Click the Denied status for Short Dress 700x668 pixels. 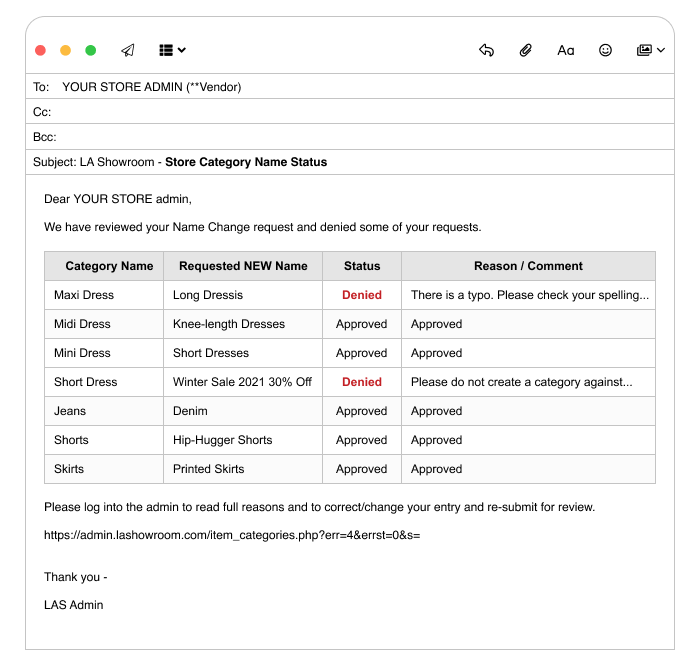tap(361, 382)
